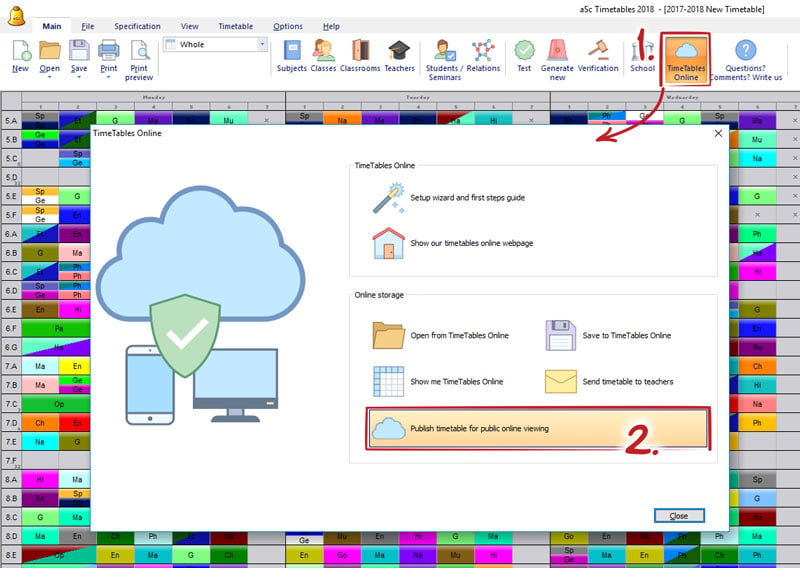Open the Students / Seminars icon
This screenshot has height=568, width=800.
444,51
